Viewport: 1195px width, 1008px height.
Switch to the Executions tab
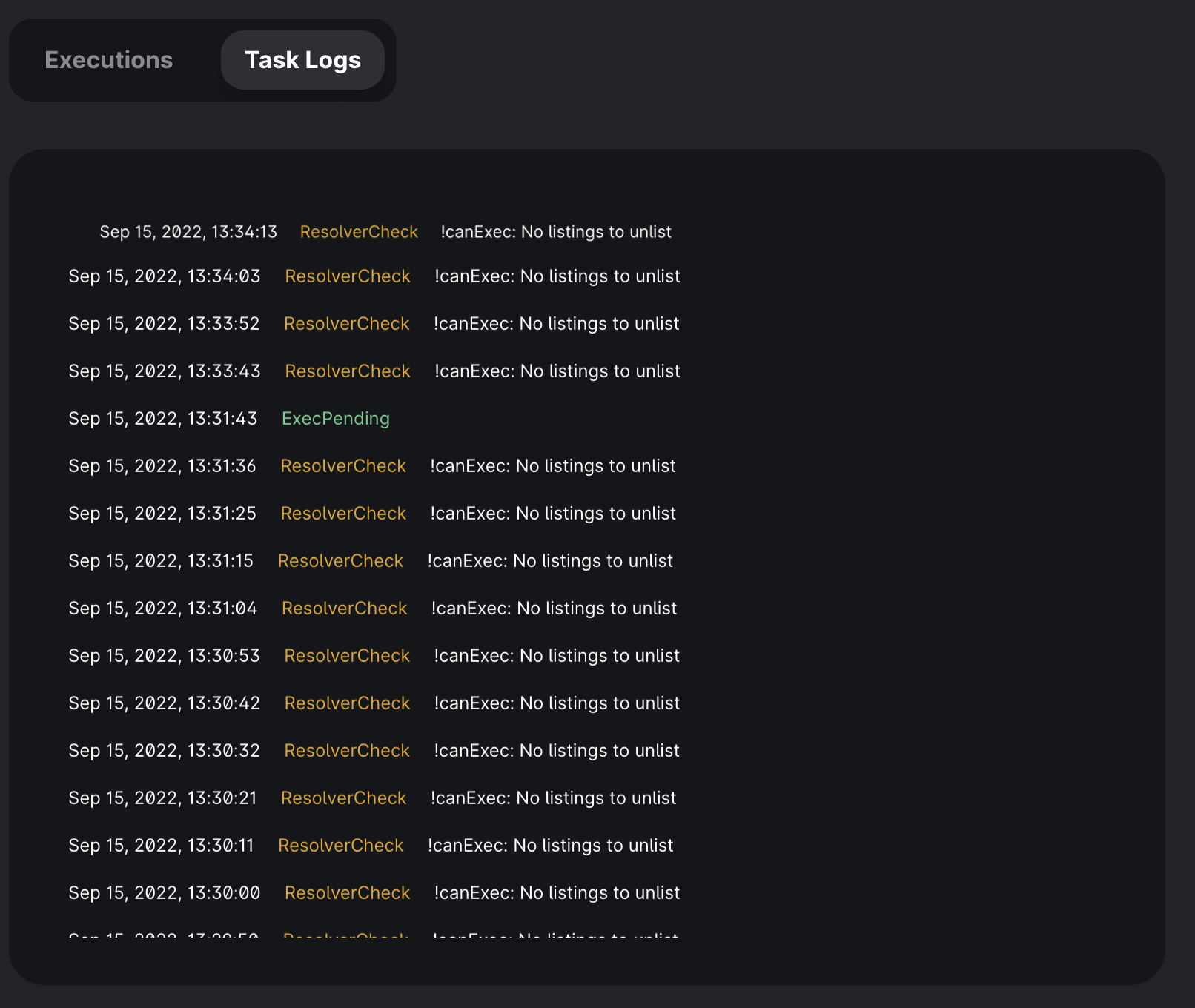pos(108,60)
